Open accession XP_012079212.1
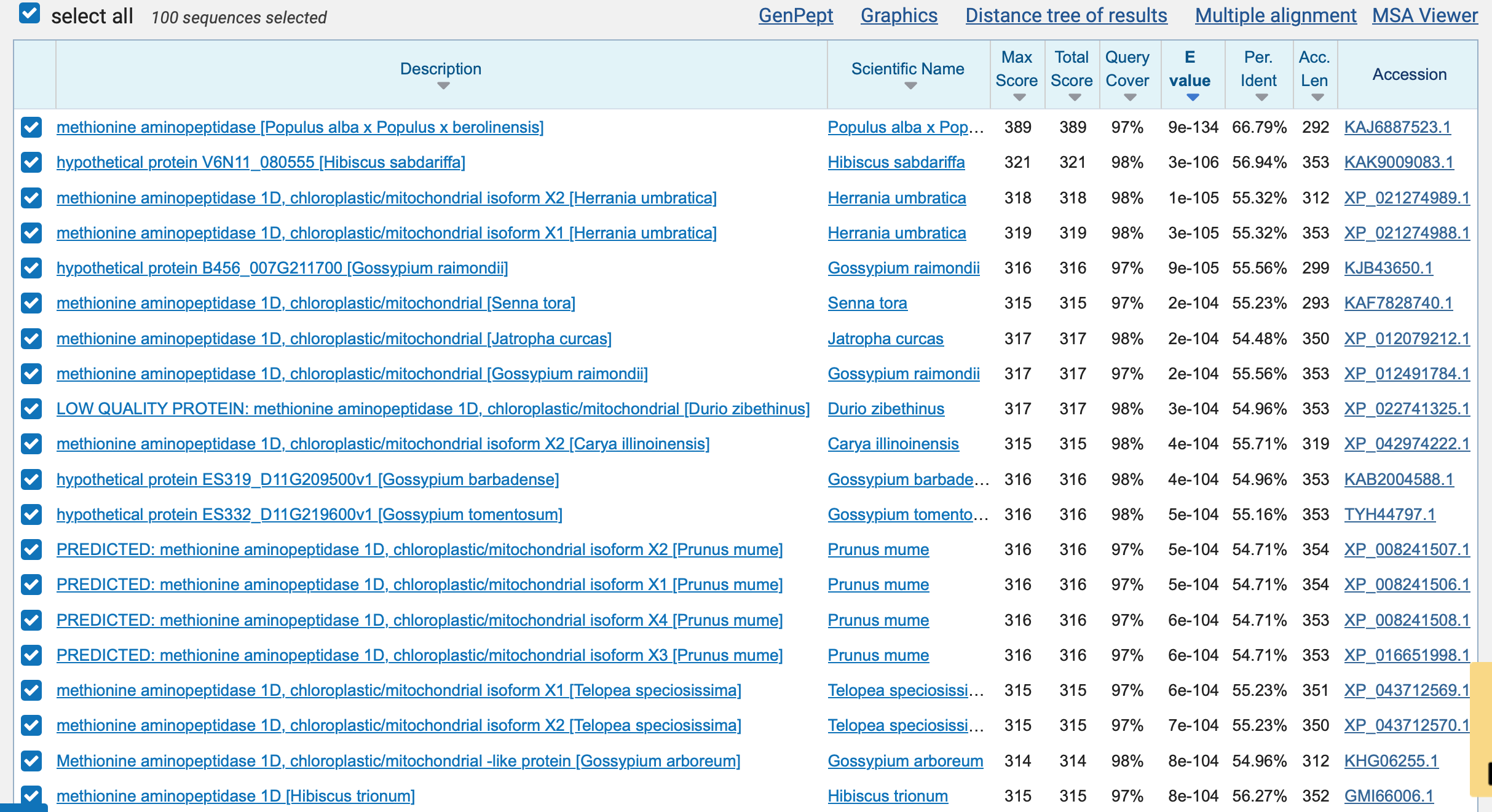 point(1407,339)
